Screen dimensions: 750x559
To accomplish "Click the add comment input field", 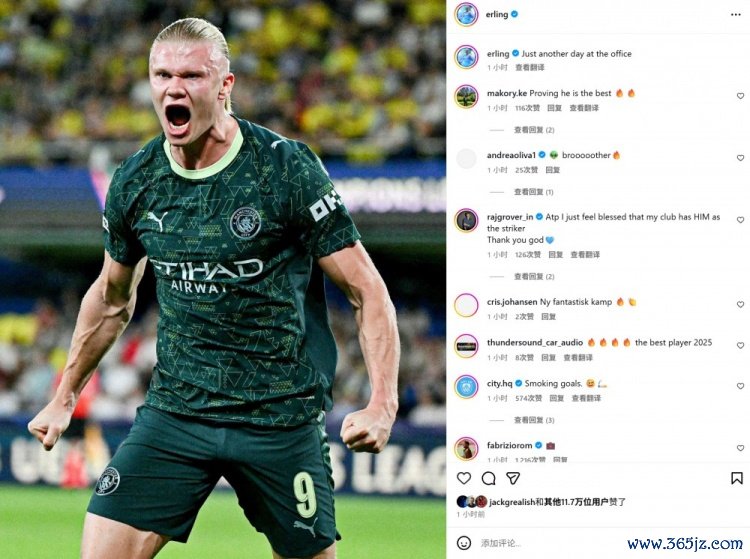I will click(x=550, y=543).
